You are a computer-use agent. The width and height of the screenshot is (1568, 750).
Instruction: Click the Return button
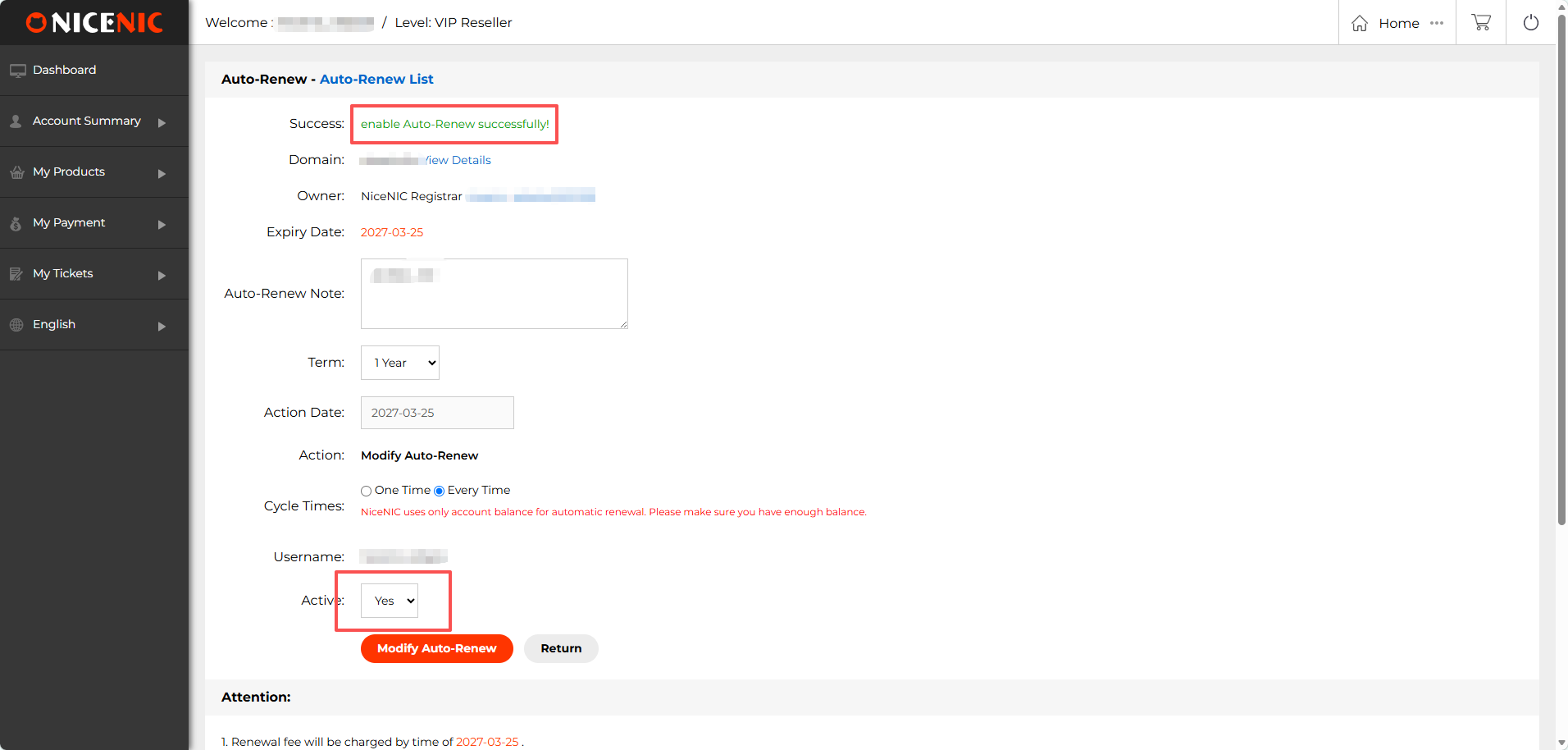[561, 648]
